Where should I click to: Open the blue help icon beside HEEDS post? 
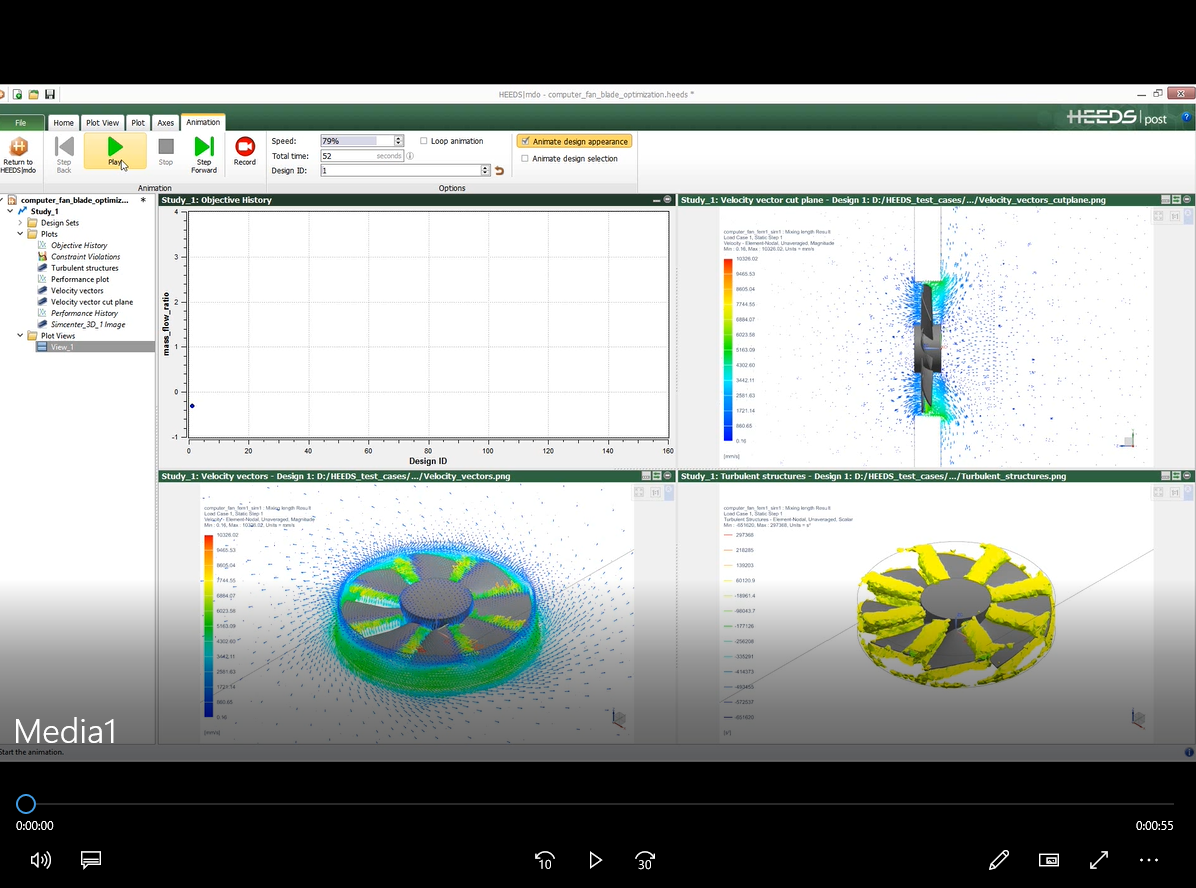coord(1186,117)
